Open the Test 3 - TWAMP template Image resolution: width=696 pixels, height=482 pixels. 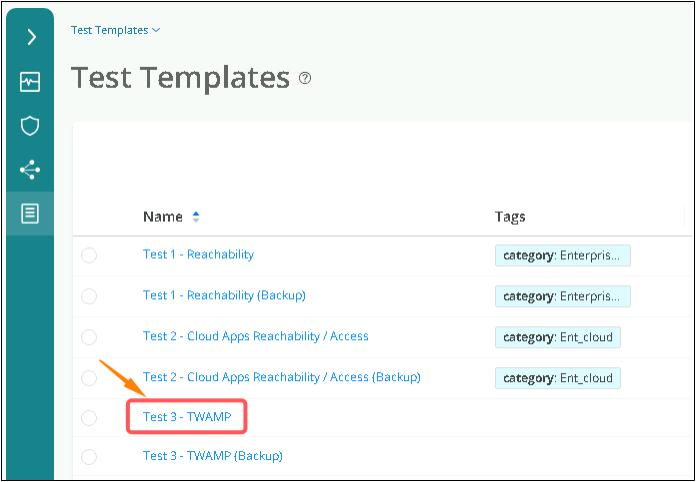coord(186,416)
